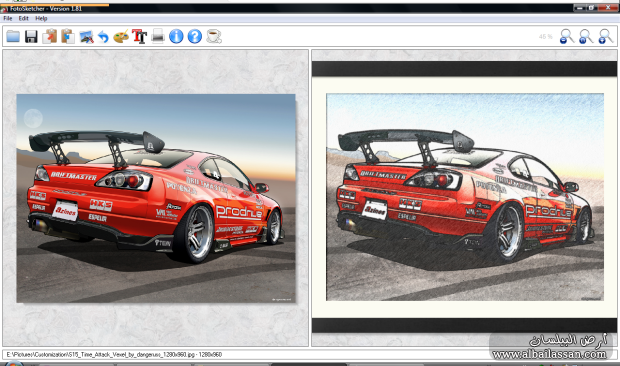Open a picture with the folder icon
This screenshot has width=620, height=366.
coord(13,36)
